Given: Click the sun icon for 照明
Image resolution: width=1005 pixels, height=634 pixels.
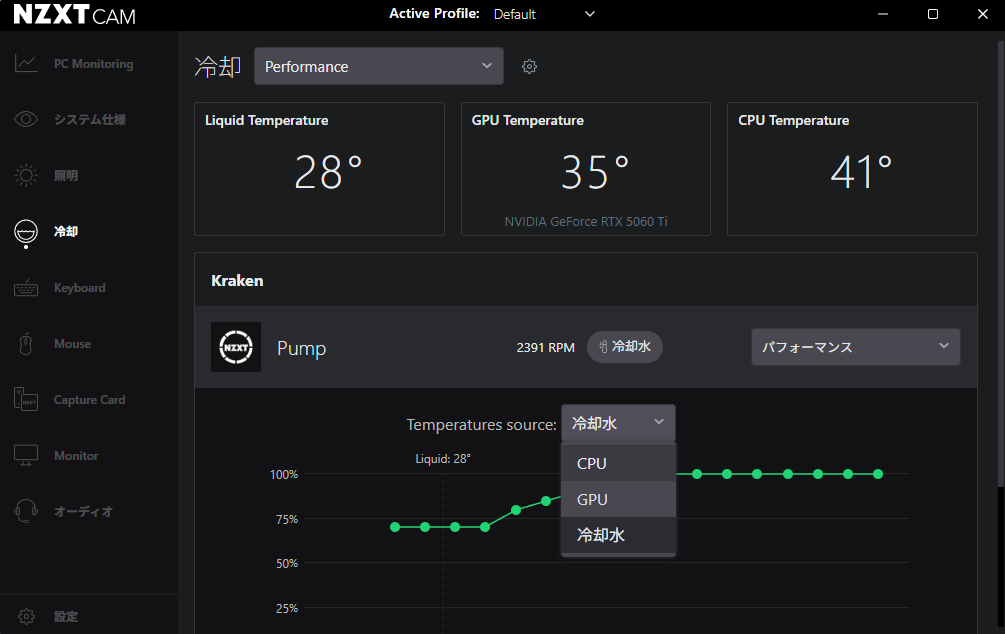Looking at the screenshot, I should (x=26, y=175).
